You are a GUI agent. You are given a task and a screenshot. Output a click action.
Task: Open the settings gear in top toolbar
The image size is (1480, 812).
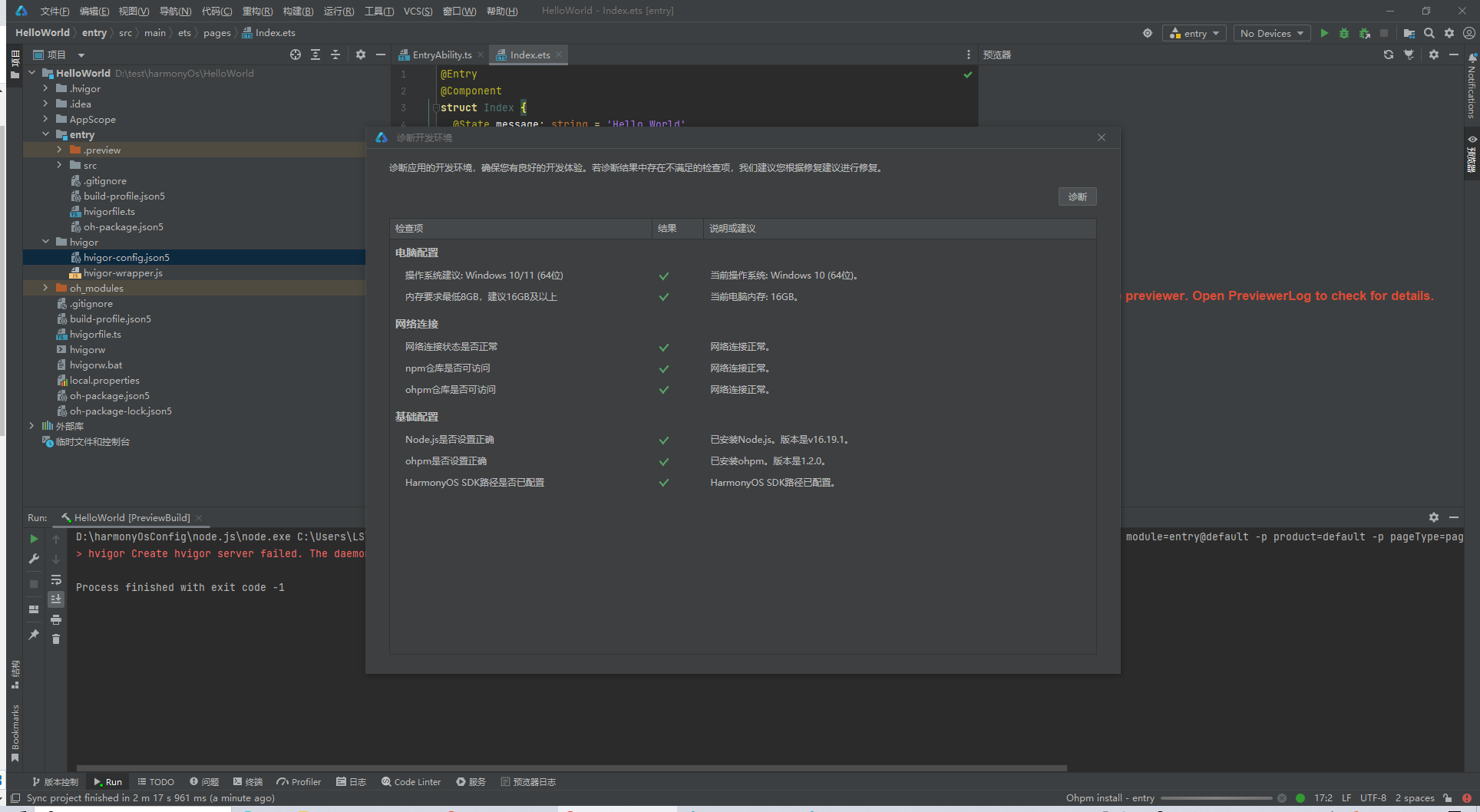1449,33
